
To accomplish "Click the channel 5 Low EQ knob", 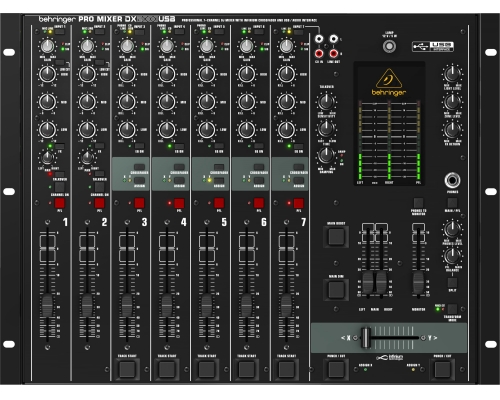I will pyautogui.click(x=207, y=130).
